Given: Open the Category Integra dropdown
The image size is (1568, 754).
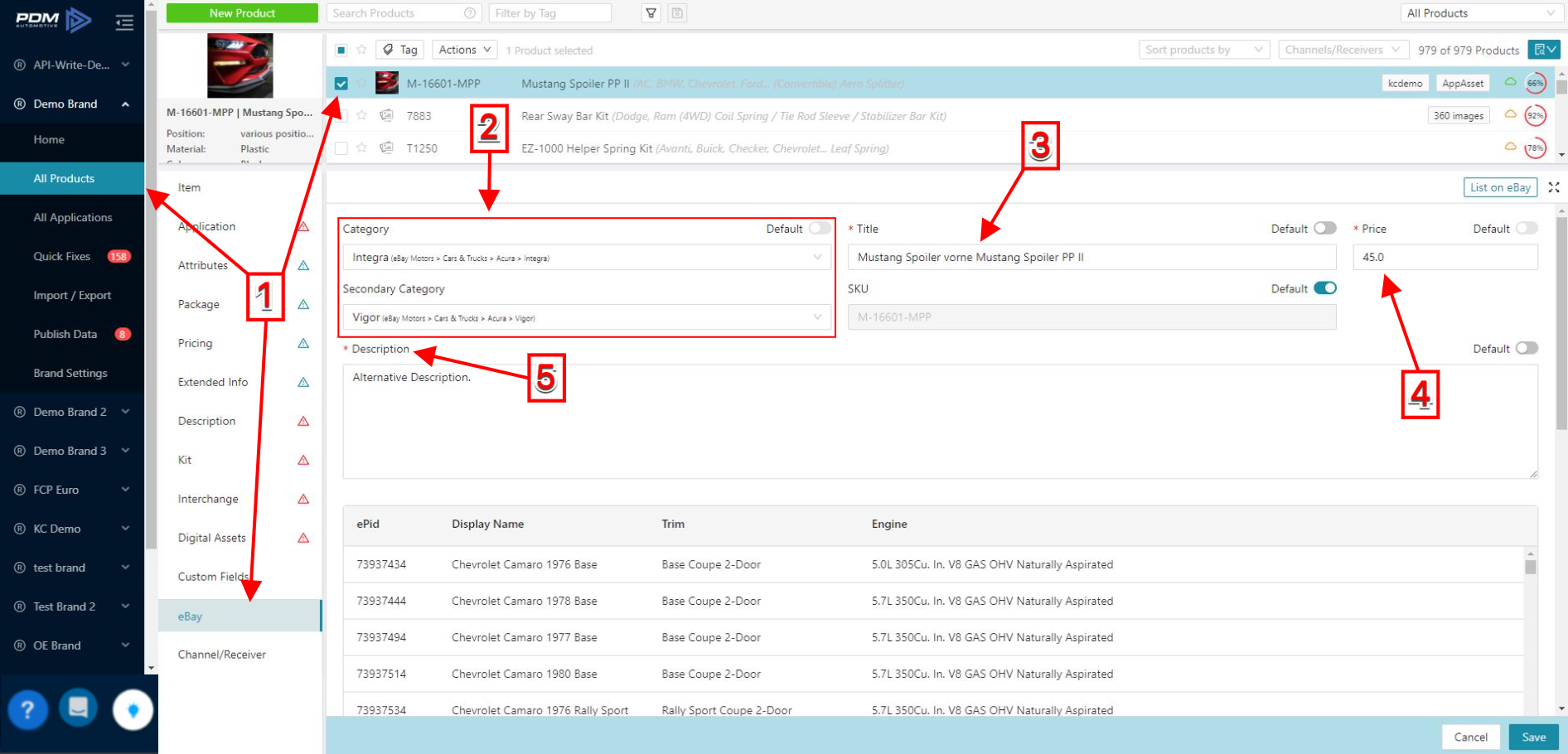Looking at the screenshot, I should coord(587,258).
